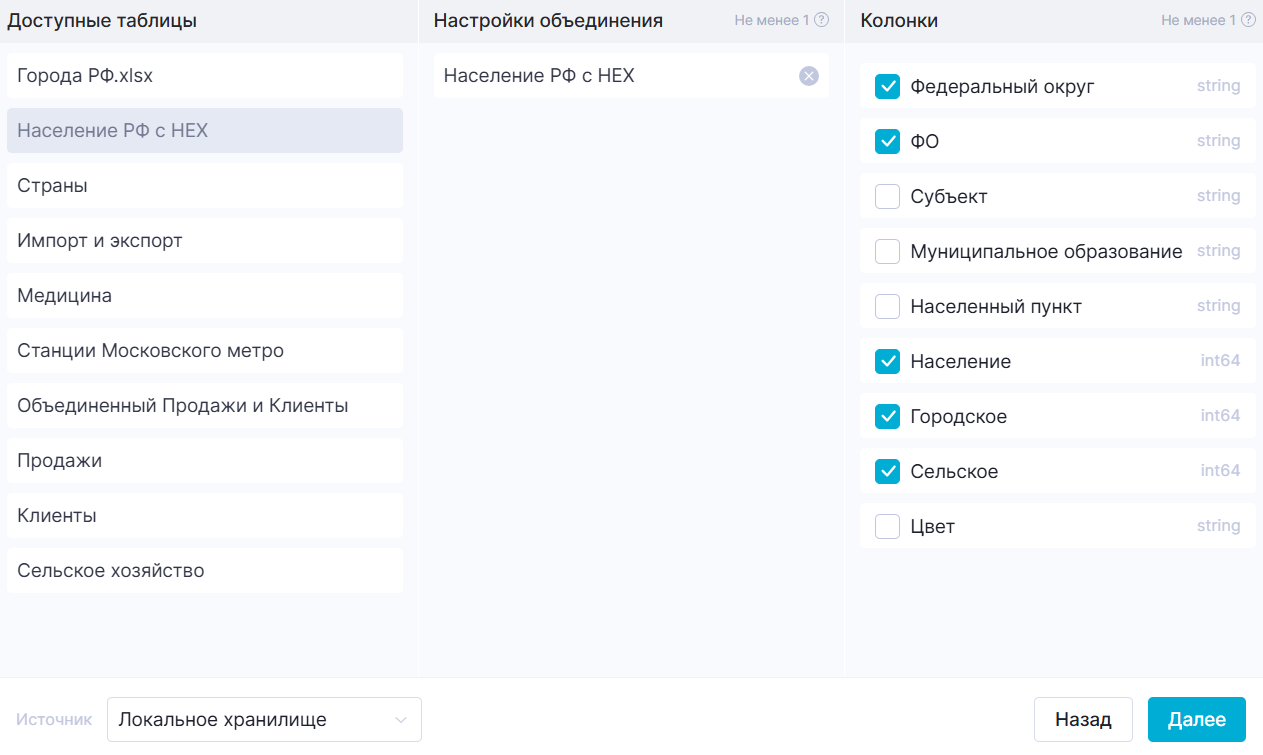Viewport: 1263px width, 755px height.
Task: Uncheck the Сельское column
Action: pos(887,471)
